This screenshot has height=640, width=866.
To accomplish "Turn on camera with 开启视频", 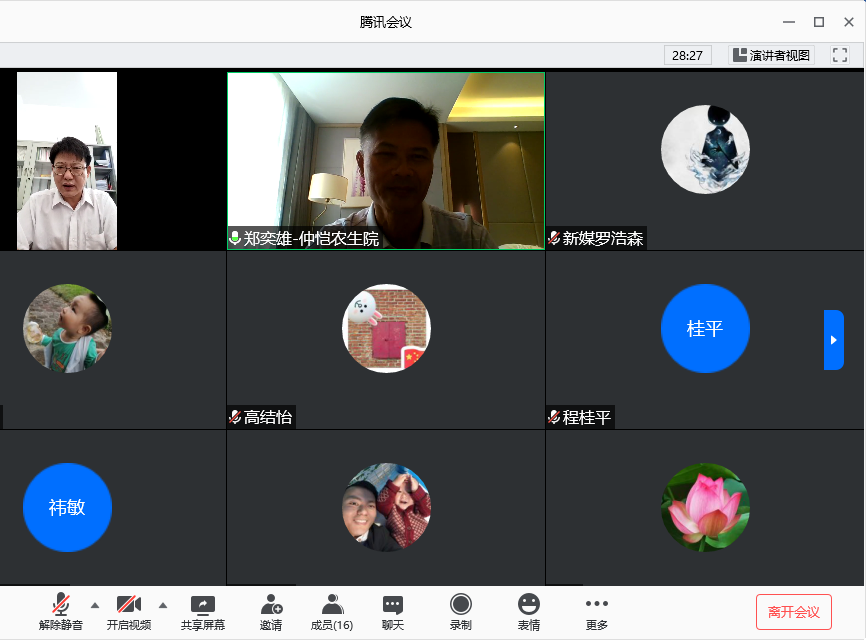I will coord(128,605).
